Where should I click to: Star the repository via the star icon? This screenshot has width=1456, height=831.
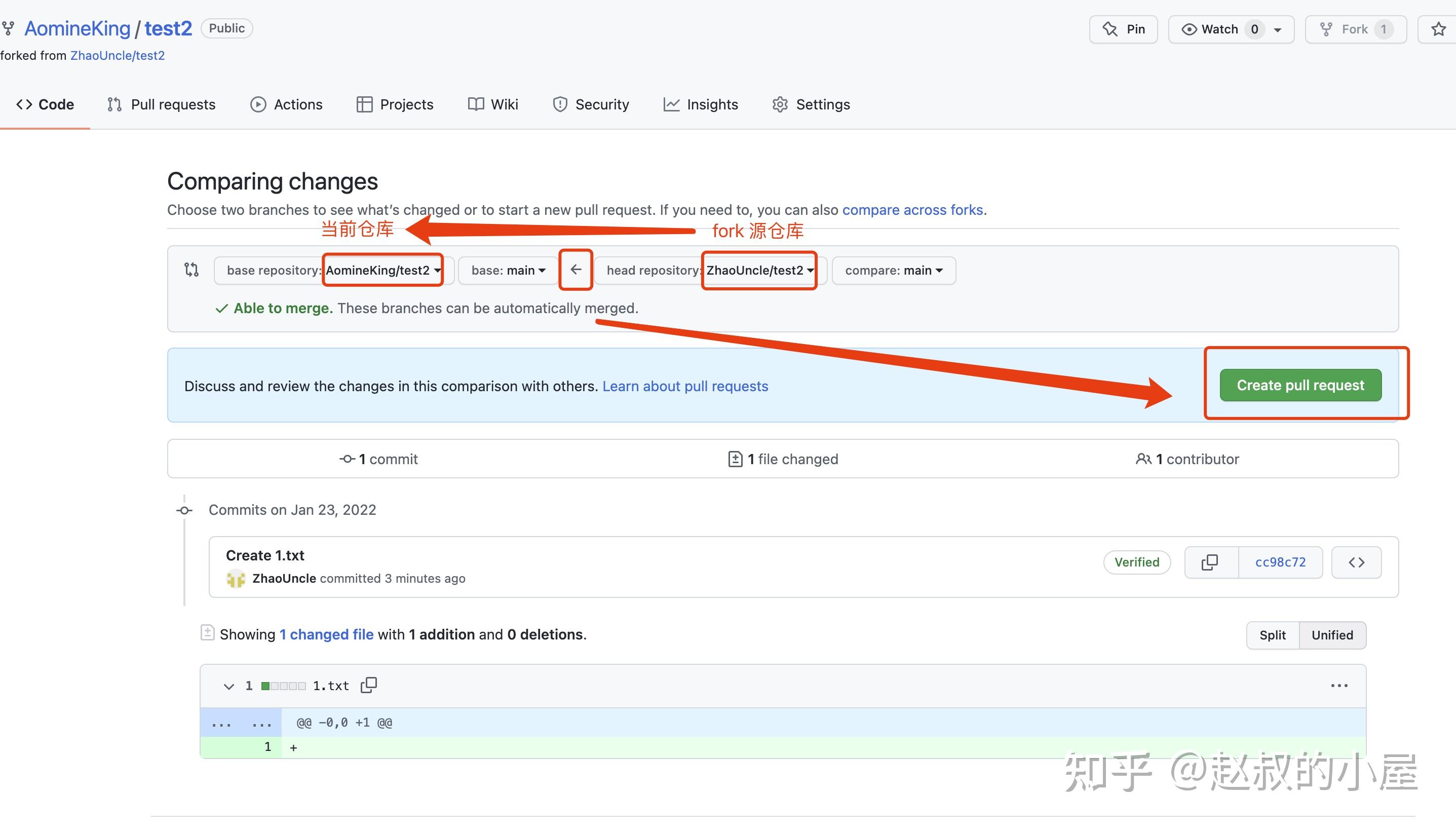tap(1437, 29)
